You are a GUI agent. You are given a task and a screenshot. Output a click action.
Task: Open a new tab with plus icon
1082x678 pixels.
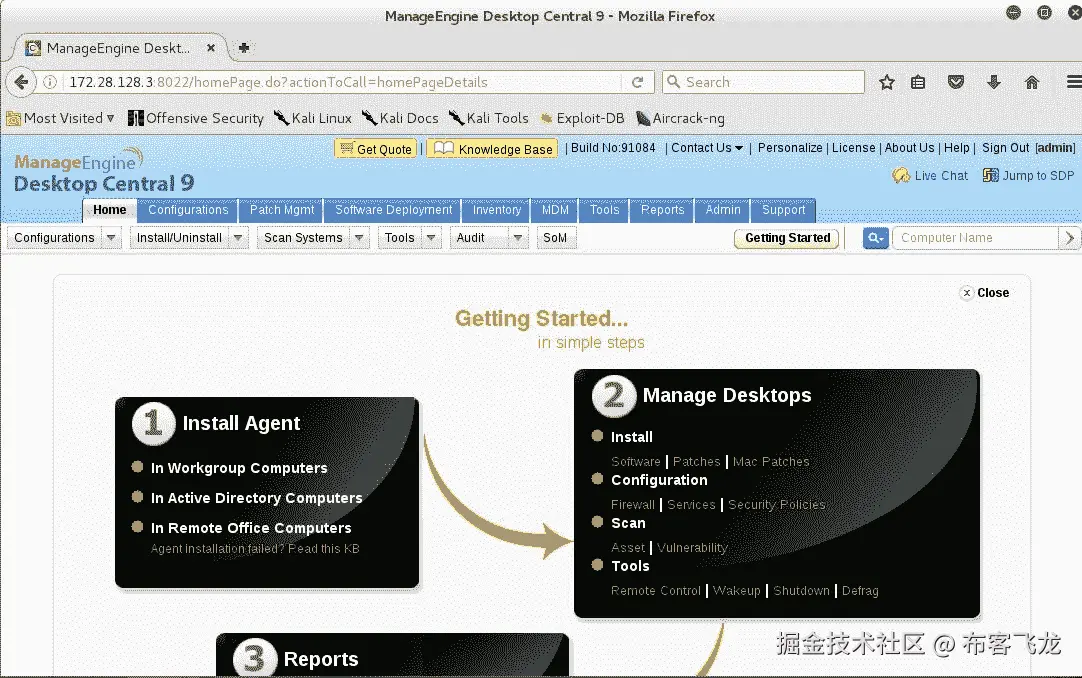click(x=244, y=48)
